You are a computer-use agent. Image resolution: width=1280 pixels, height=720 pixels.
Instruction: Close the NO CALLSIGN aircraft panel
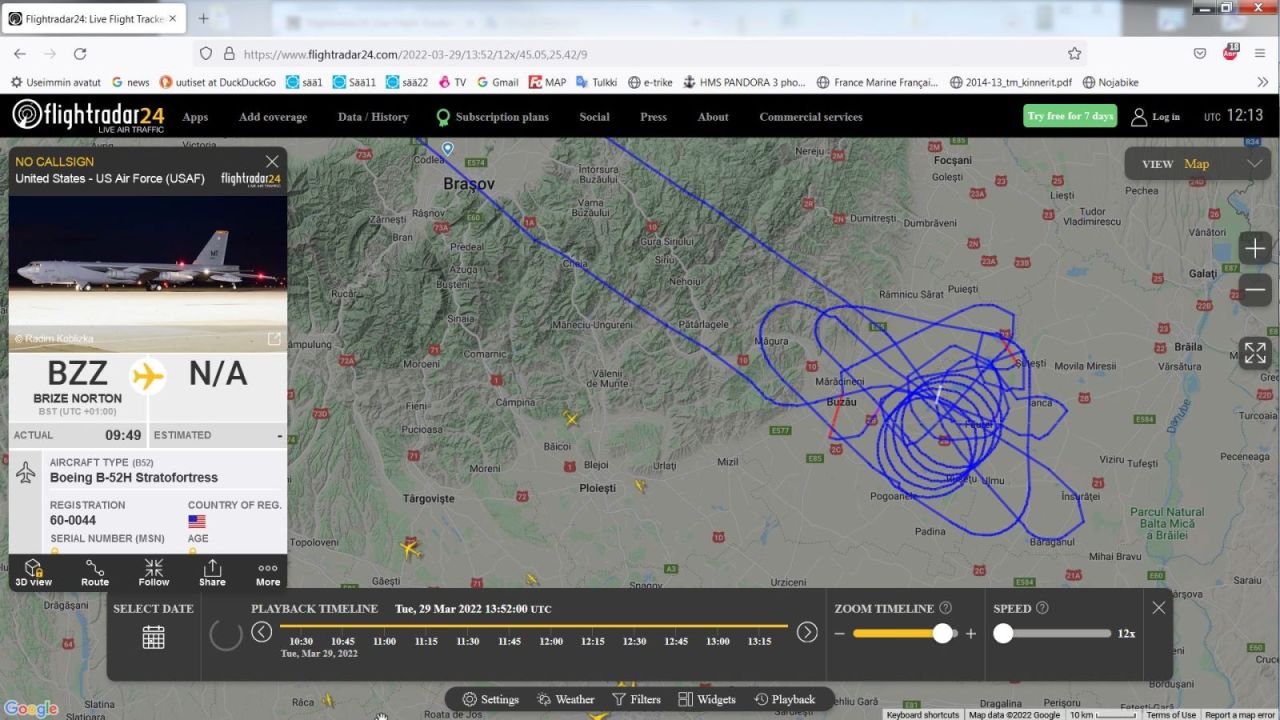272,161
